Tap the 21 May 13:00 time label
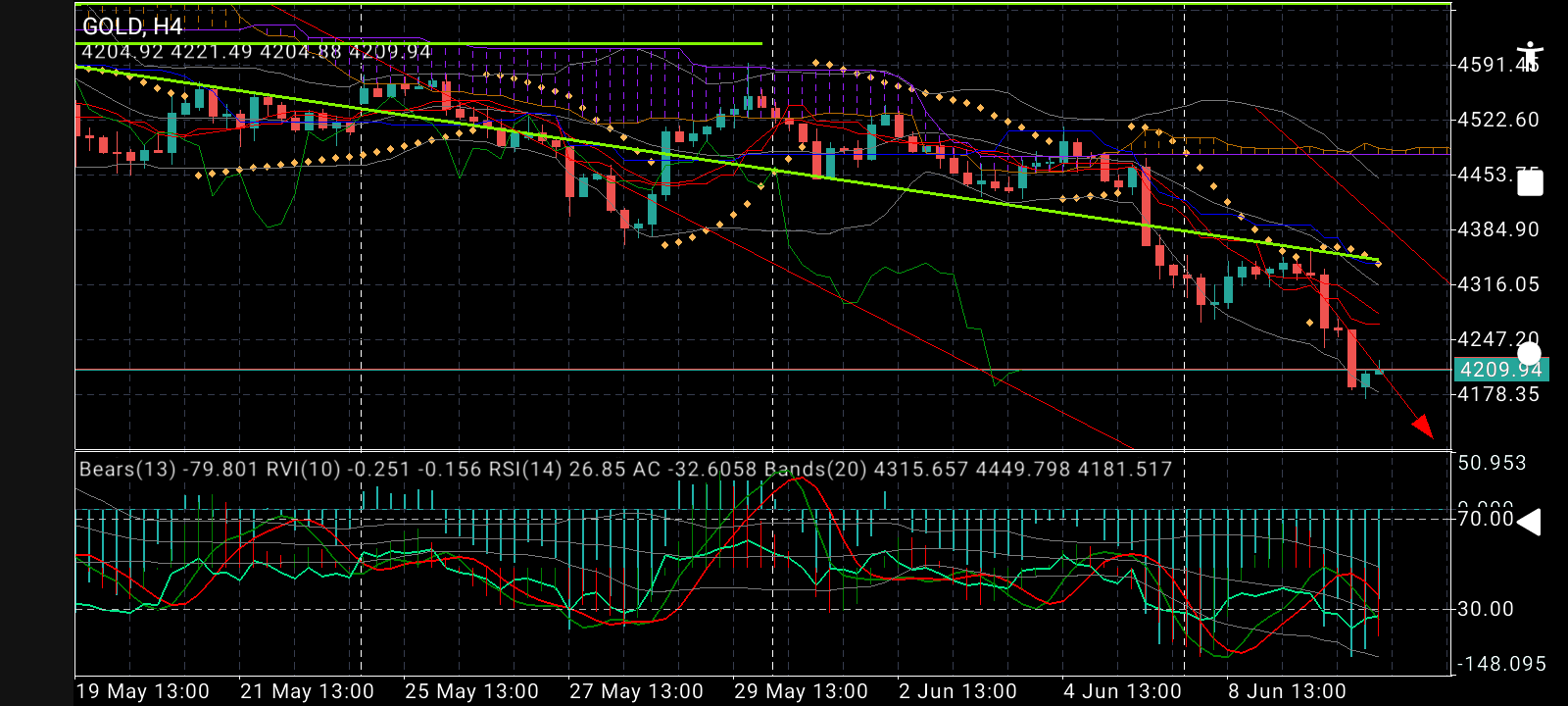 tap(307, 691)
